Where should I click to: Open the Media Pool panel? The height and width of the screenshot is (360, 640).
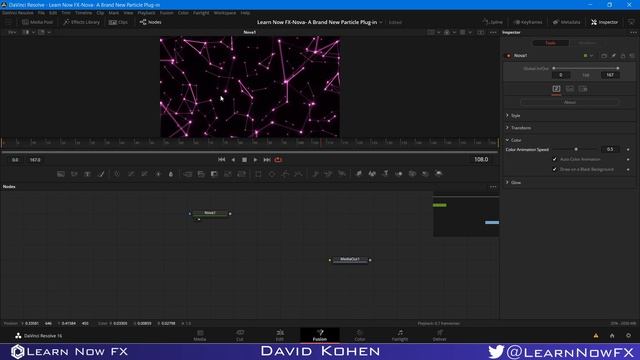pyautogui.click(x=38, y=22)
